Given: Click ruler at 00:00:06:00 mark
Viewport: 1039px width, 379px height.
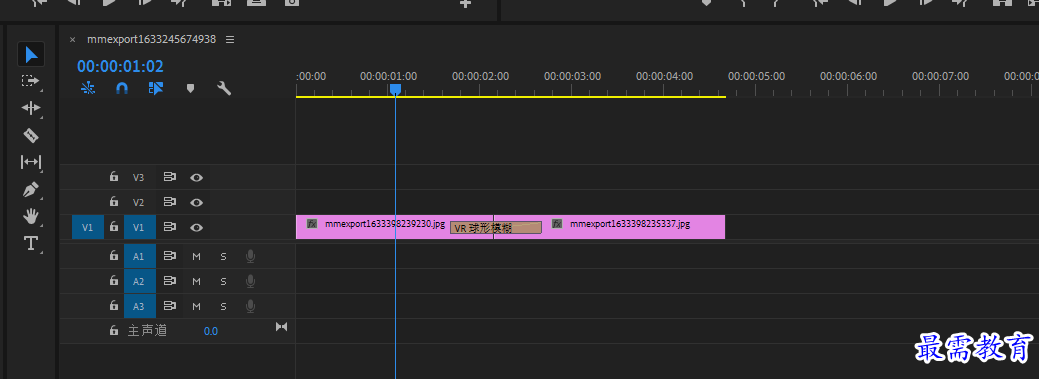Looking at the screenshot, I should [848, 76].
